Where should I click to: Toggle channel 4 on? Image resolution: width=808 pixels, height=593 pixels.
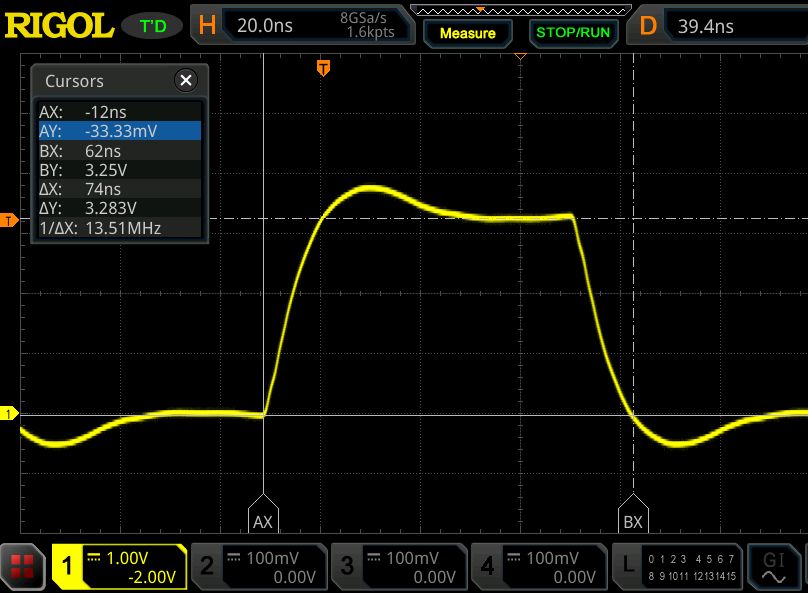click(x=539, y=567)
